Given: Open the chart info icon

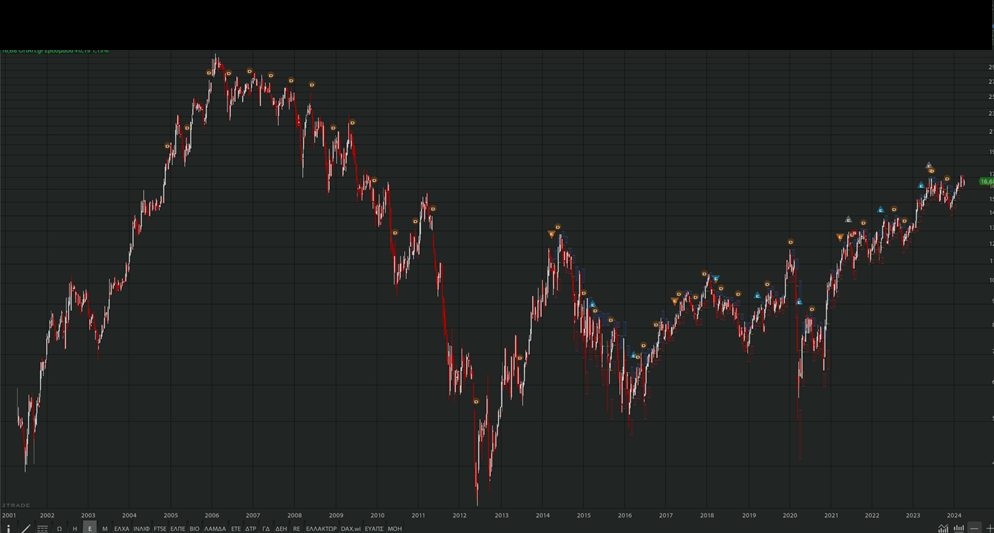Looking at the screenshot, I should [x=8, y=529].
